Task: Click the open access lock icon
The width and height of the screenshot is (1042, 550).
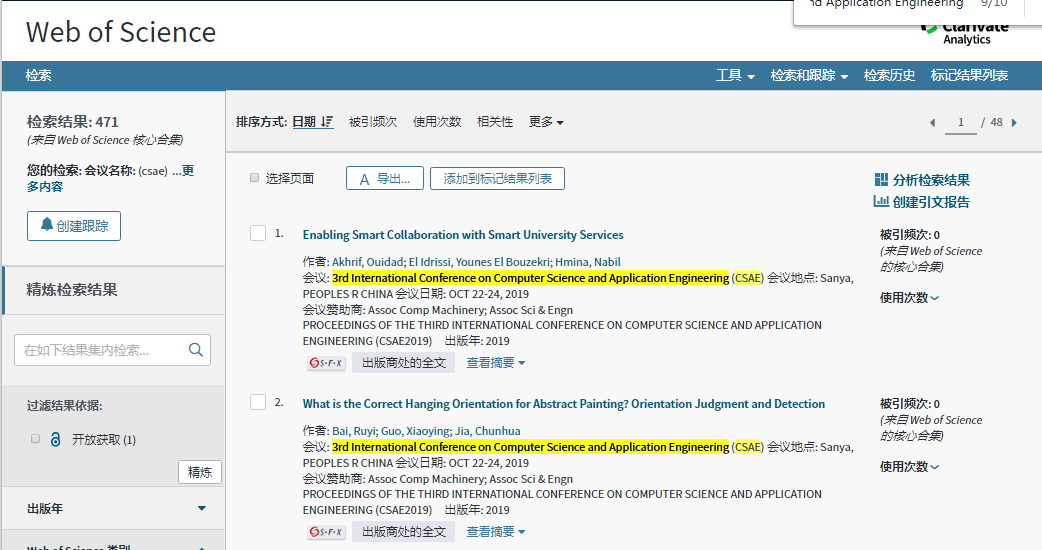Action: 55,439
